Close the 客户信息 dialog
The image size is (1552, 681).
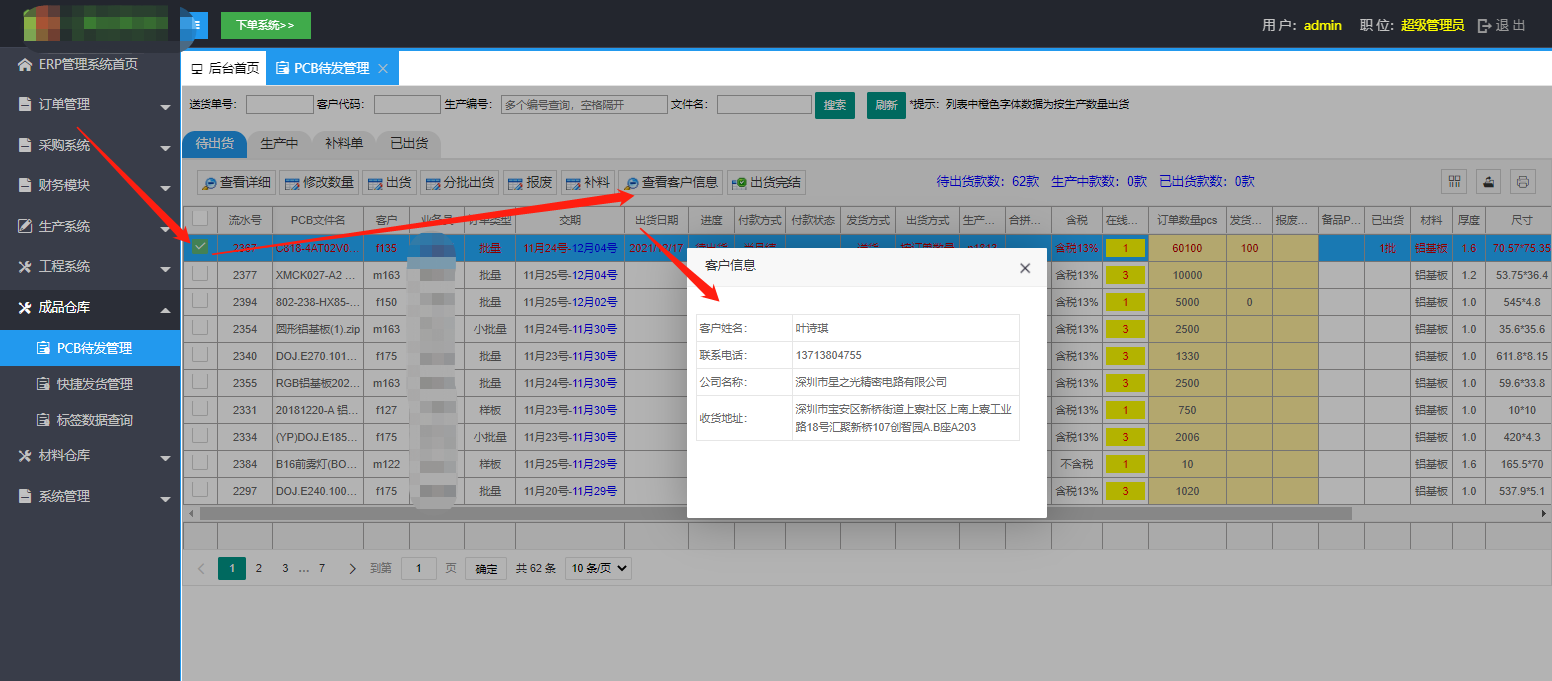1024,268
